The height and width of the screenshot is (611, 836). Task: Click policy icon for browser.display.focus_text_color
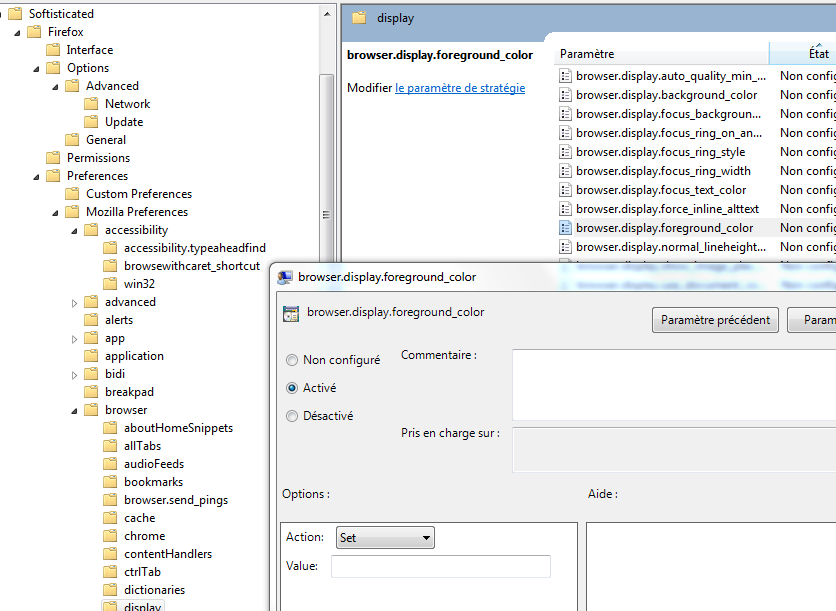565,190
